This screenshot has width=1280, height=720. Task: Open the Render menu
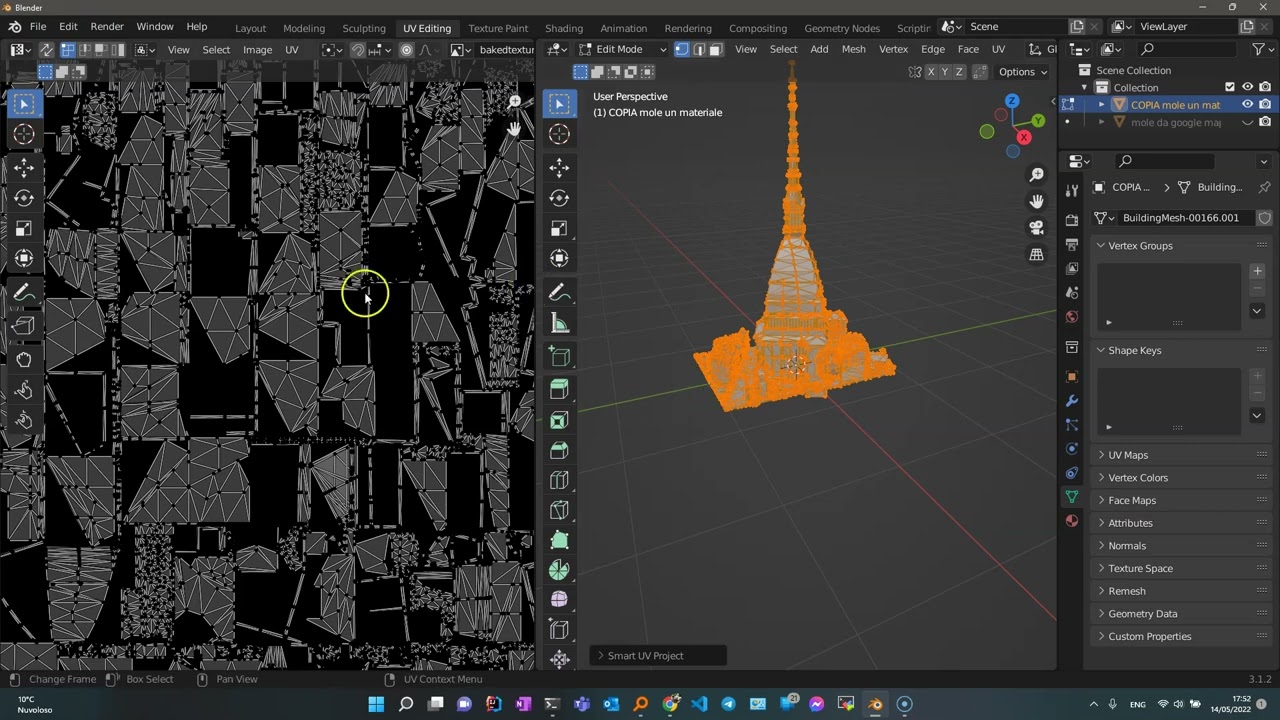(x=107, y=27)
